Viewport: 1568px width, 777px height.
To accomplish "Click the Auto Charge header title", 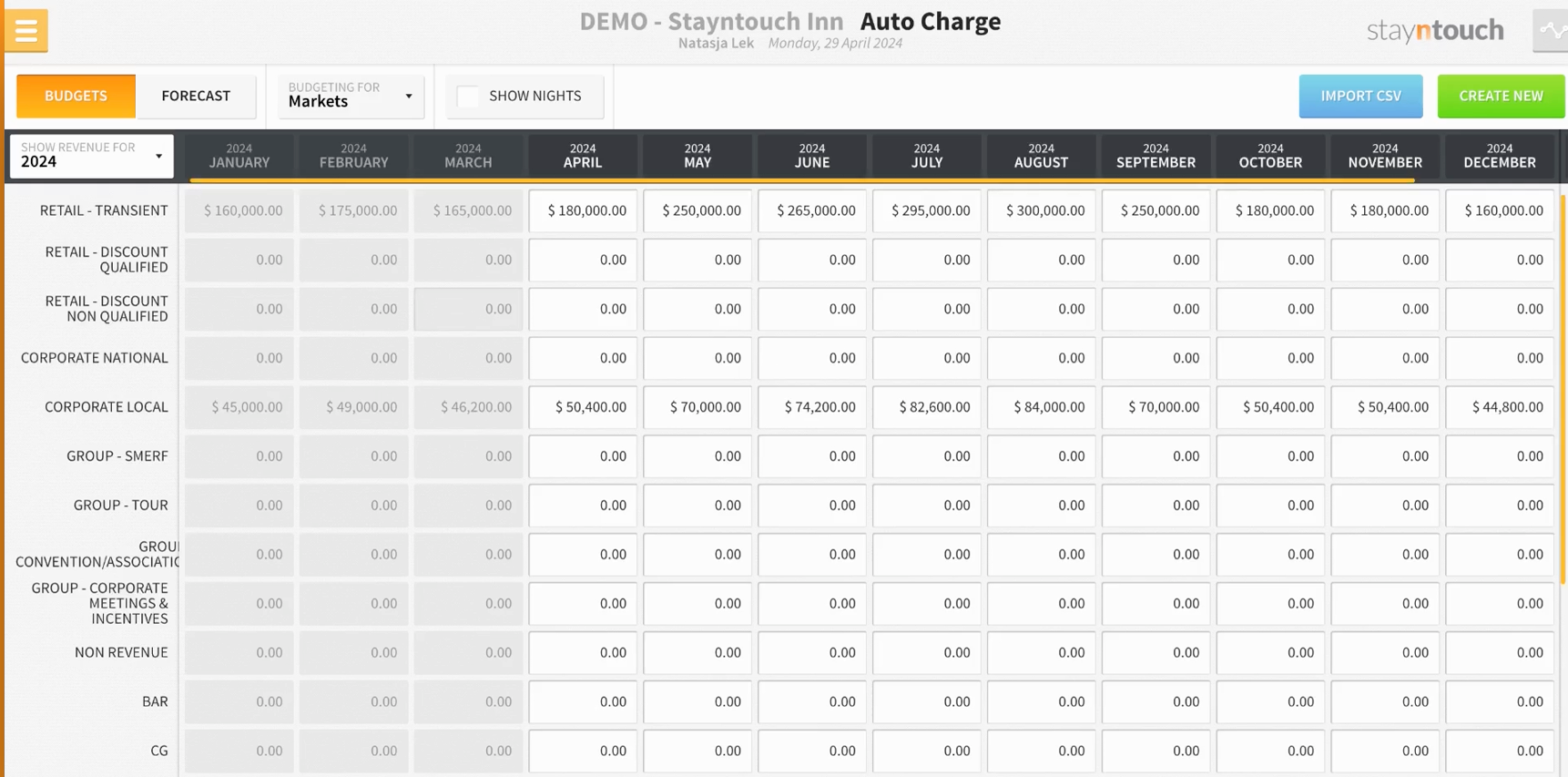I will tap(931, 21).
